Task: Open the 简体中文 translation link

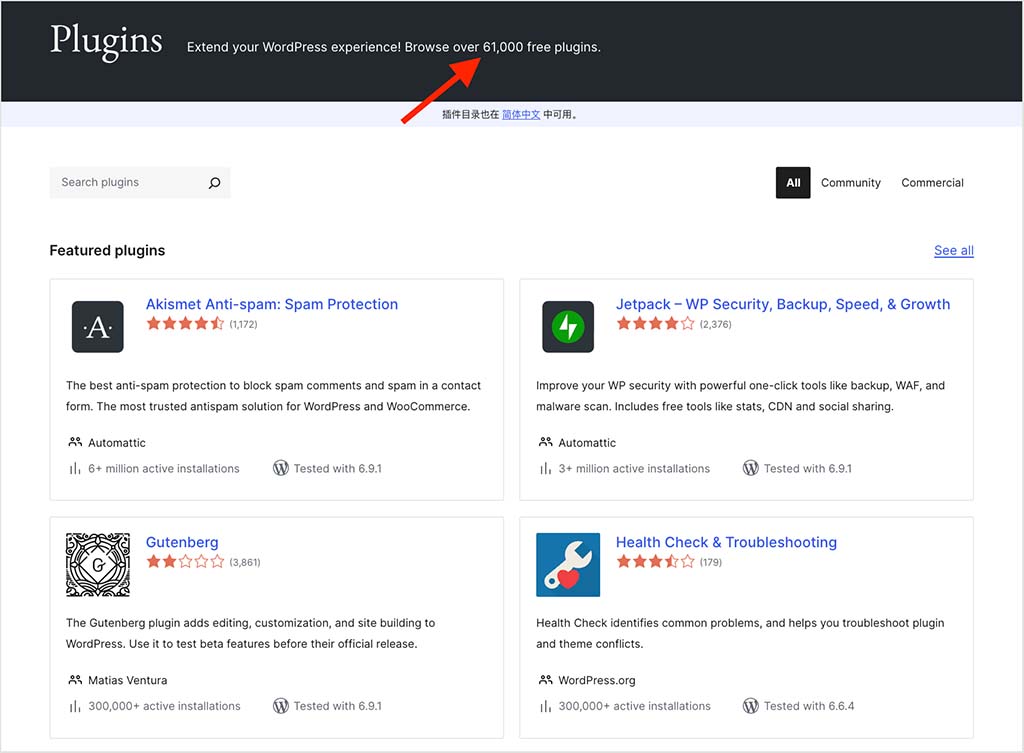Action: click(x=521, y=114)
